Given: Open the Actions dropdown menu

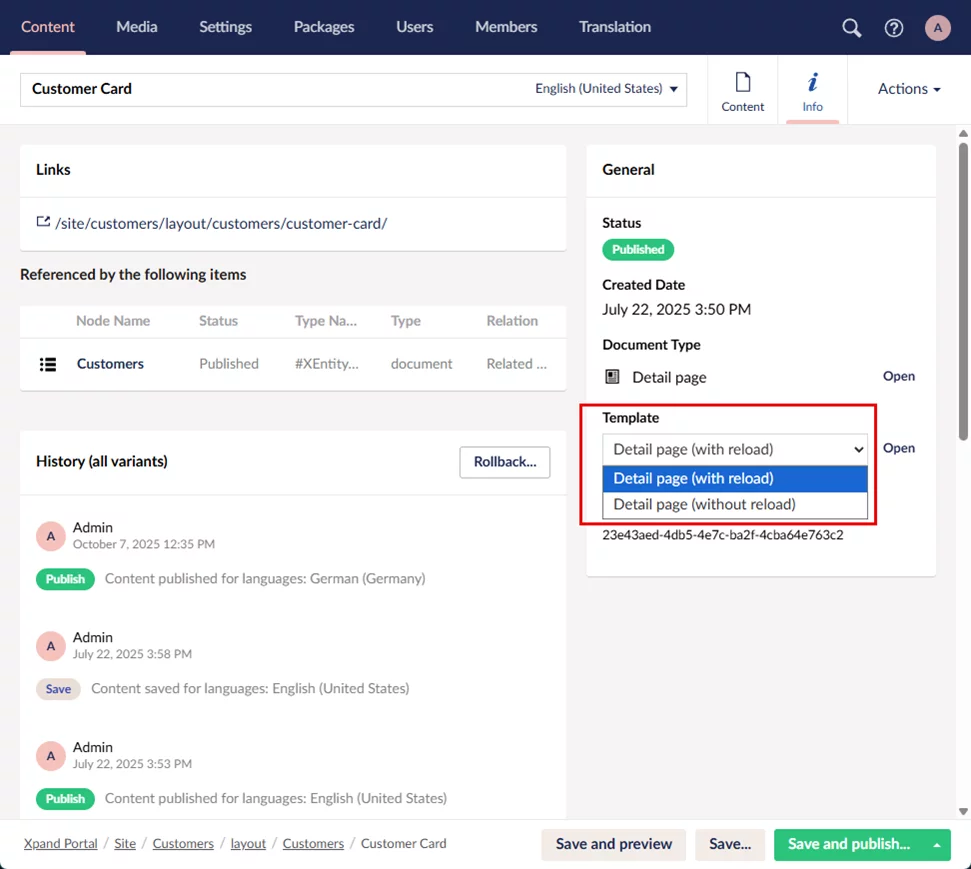Looking at the screenshot, I should pyautogui.click(x=909, y=89).
